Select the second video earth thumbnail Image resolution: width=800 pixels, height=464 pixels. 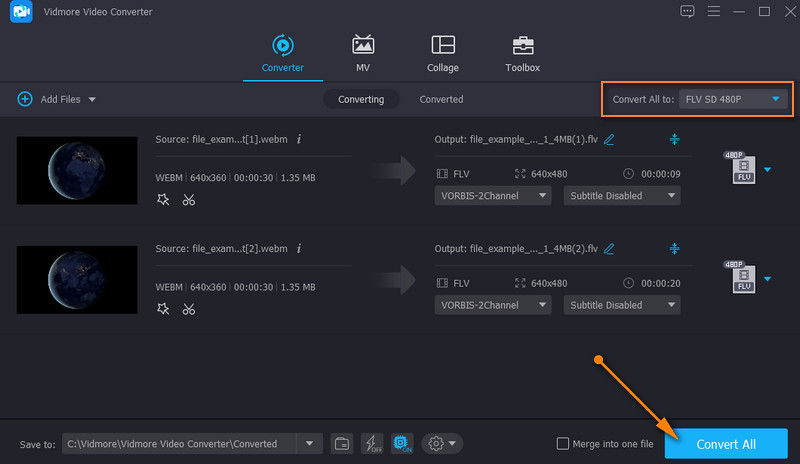77,280
